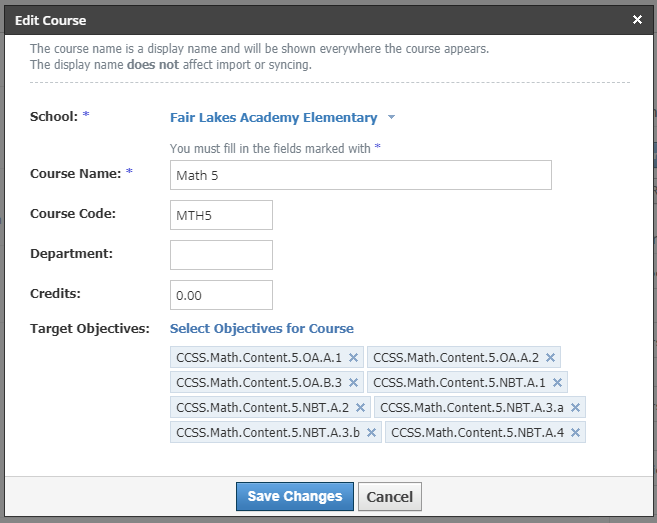Delete the CCSS.Math.Content.5.NBT.A.2 objective
The width and height of the screenshot is (657, 523).
click(360, 408)
